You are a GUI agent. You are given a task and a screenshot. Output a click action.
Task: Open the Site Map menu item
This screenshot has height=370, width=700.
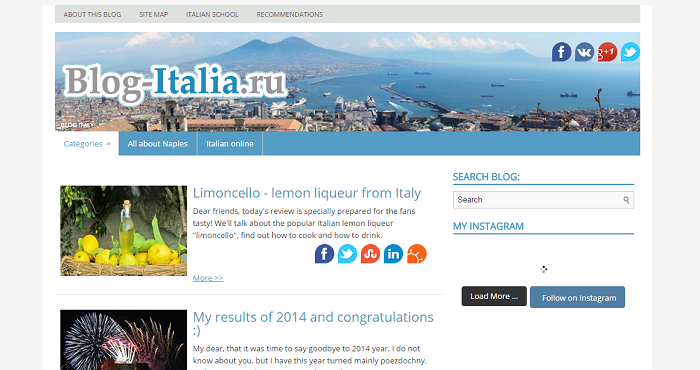click(x=154, y=14)
